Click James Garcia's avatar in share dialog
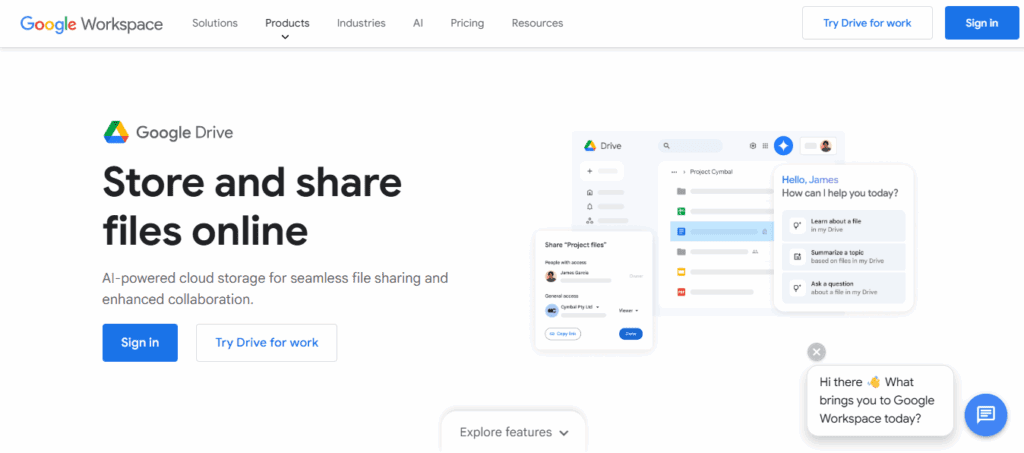The height and width of the screenshot is (453, 1024). pos(551,276)
